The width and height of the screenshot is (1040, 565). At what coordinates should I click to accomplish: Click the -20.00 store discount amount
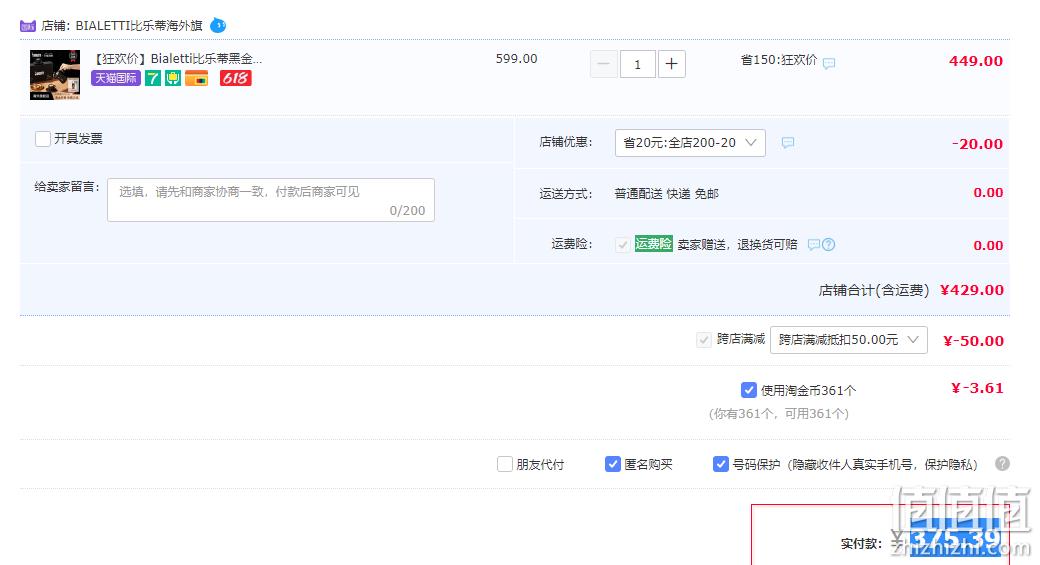tap(977, 144)
